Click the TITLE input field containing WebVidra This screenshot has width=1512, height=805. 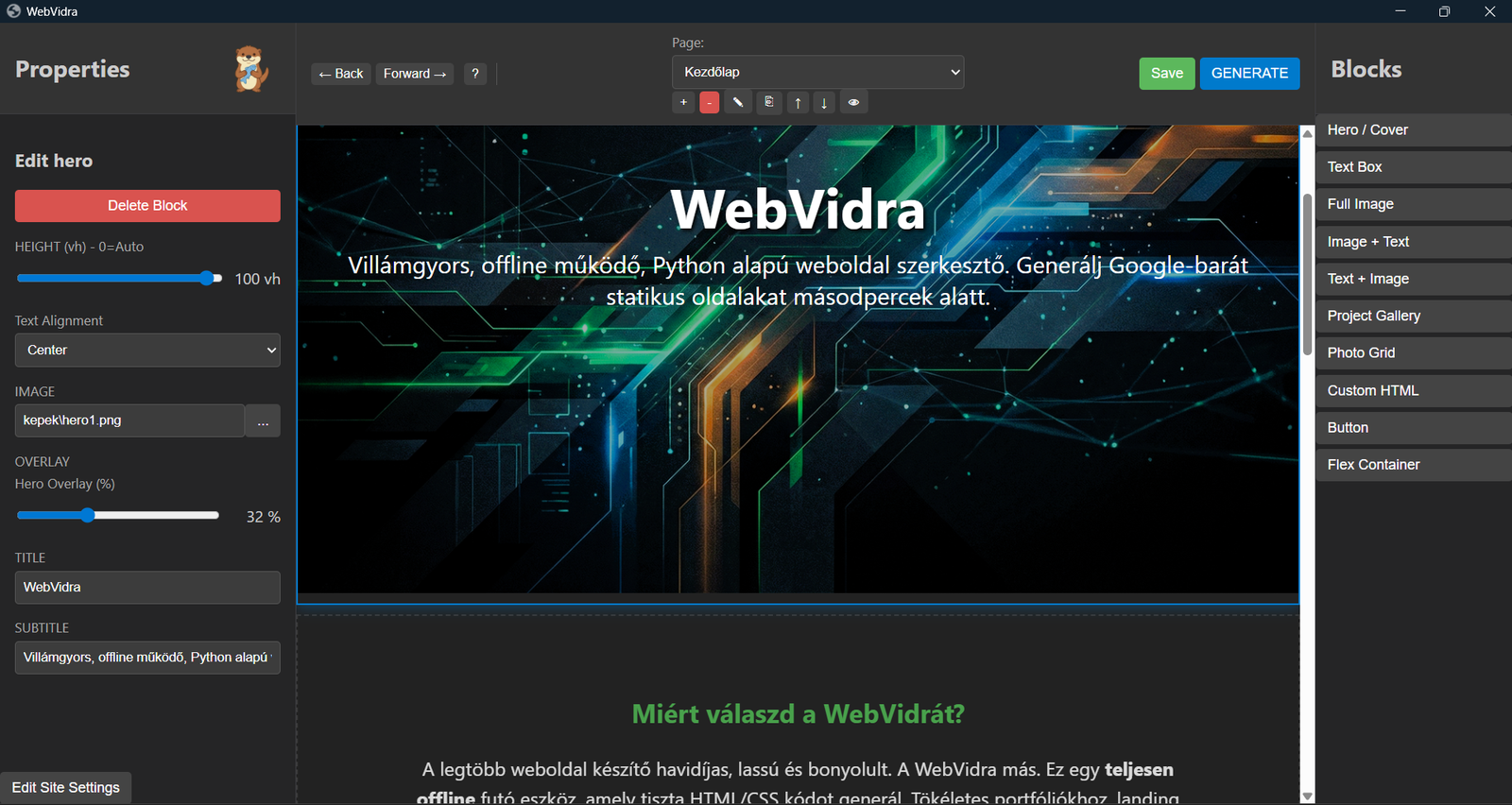pos(147,588)
